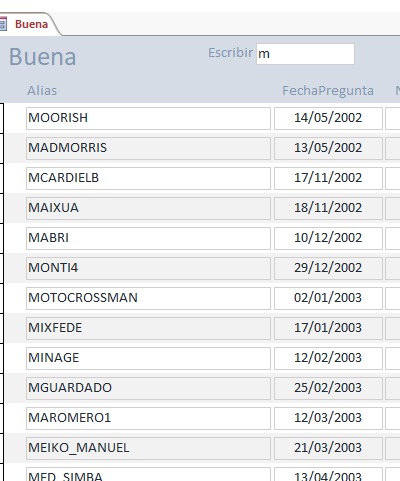Click the form icon on Buena tab
Viewport: 400px width, 481px height.
tap(3, 24)
